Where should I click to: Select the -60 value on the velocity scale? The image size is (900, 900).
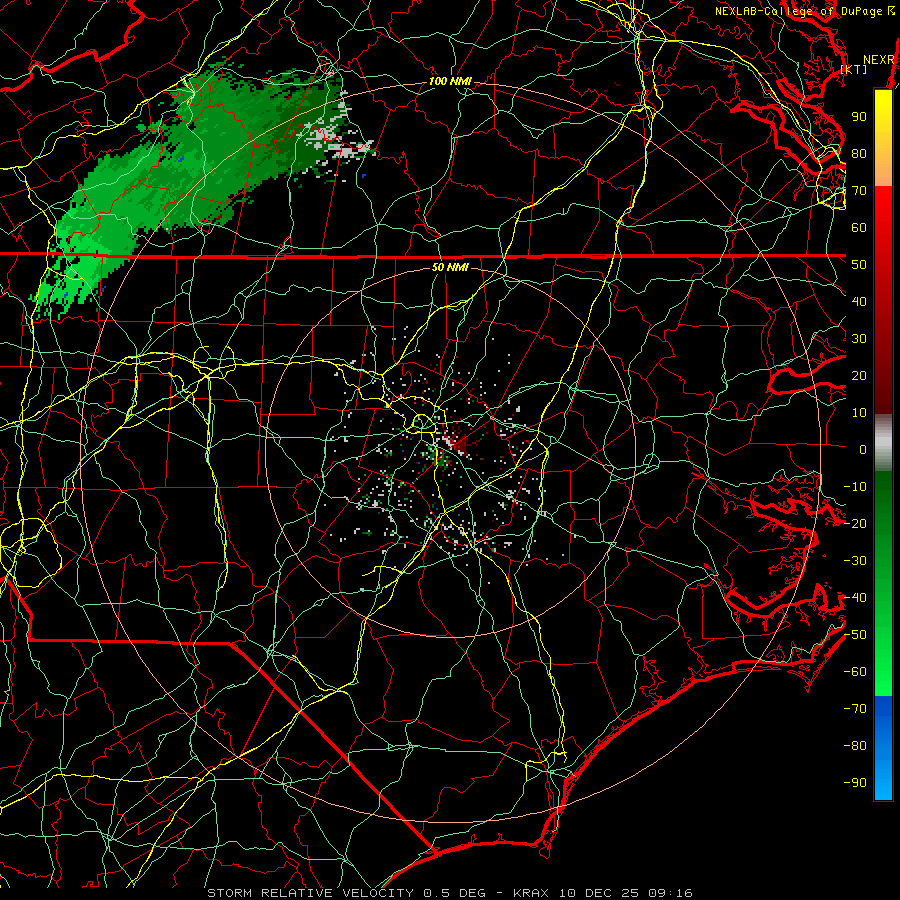pos(855,672)
